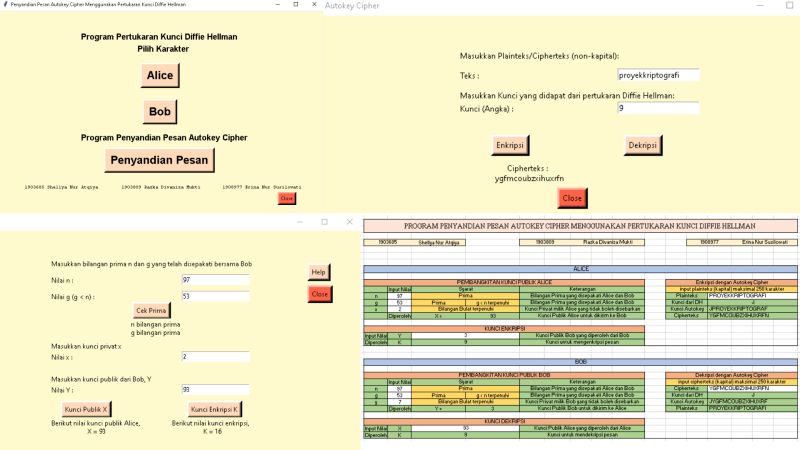
Task: Focus the "Nilai n" field in the Alice window
Action: (x=216, y=280)
